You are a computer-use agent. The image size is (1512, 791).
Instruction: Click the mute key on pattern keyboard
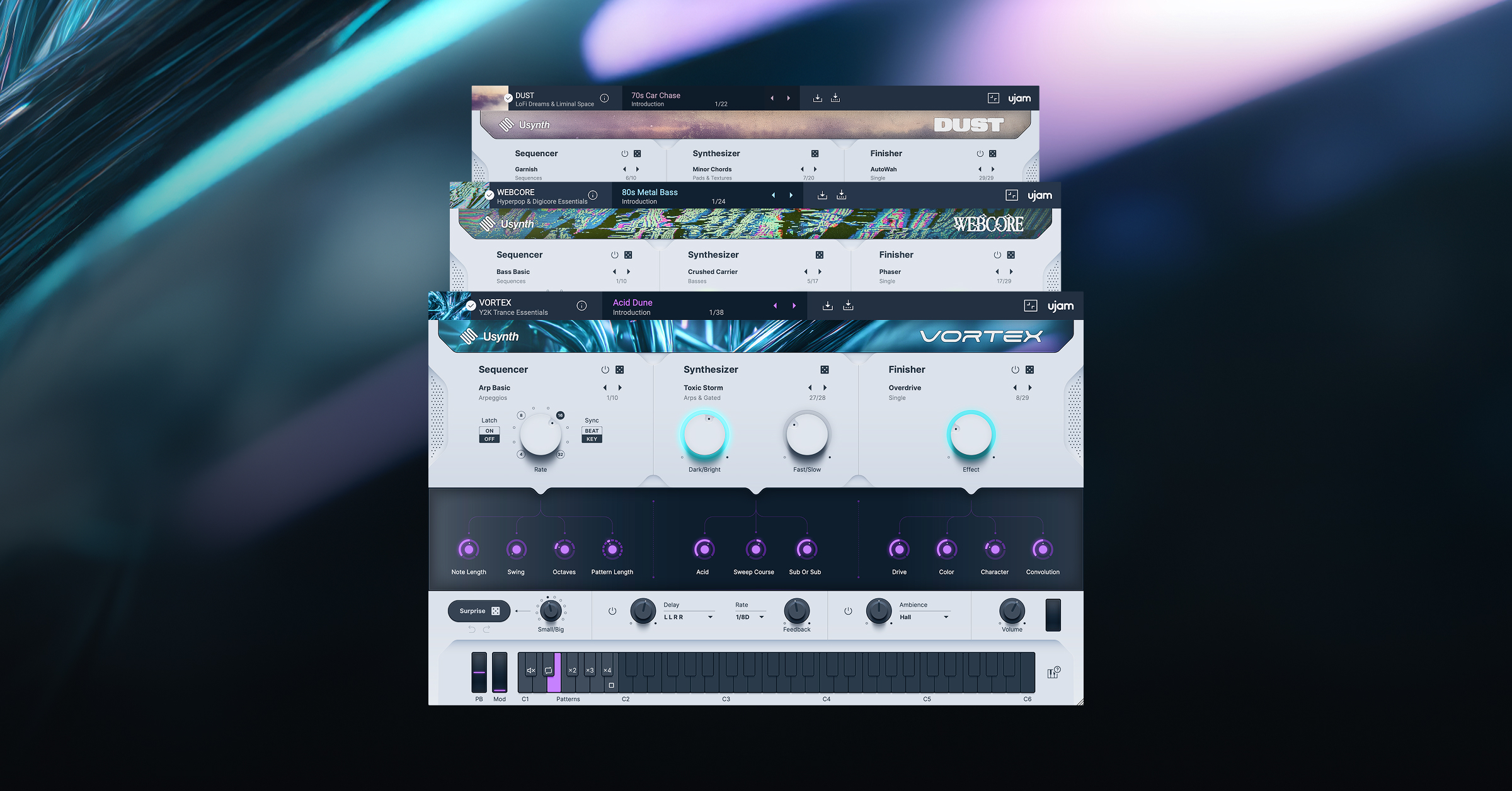pos(530,671)
